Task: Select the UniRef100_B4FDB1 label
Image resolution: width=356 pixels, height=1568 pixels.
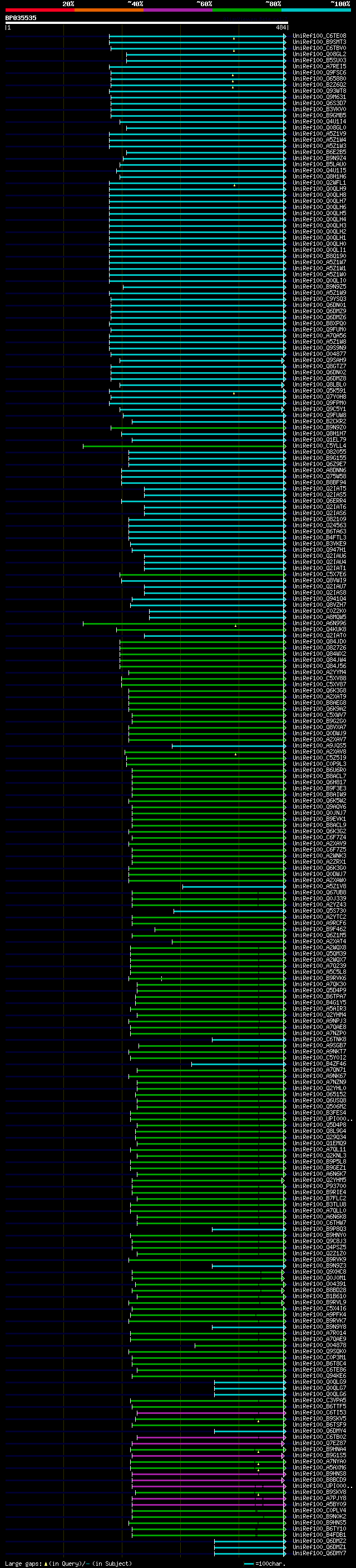Action: point(319,1535)
